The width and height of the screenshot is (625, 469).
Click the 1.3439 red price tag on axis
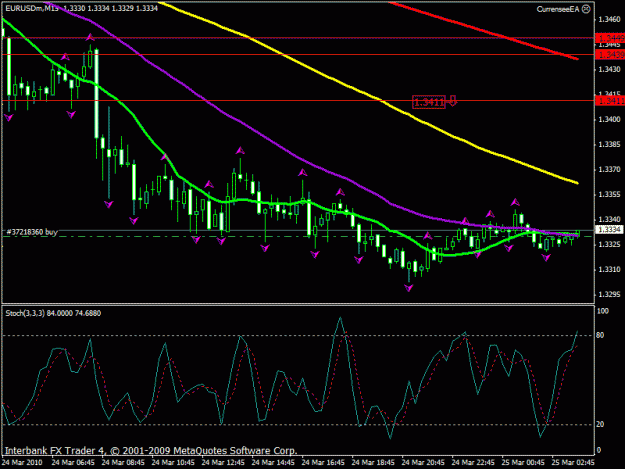[609, 55]
